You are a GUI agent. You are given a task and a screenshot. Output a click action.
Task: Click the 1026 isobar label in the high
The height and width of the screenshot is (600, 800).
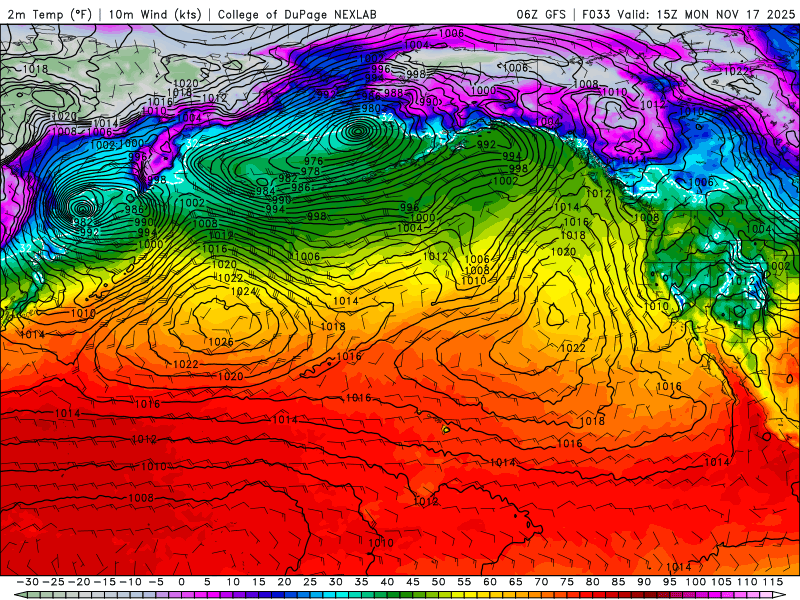(x=221, y=341)
